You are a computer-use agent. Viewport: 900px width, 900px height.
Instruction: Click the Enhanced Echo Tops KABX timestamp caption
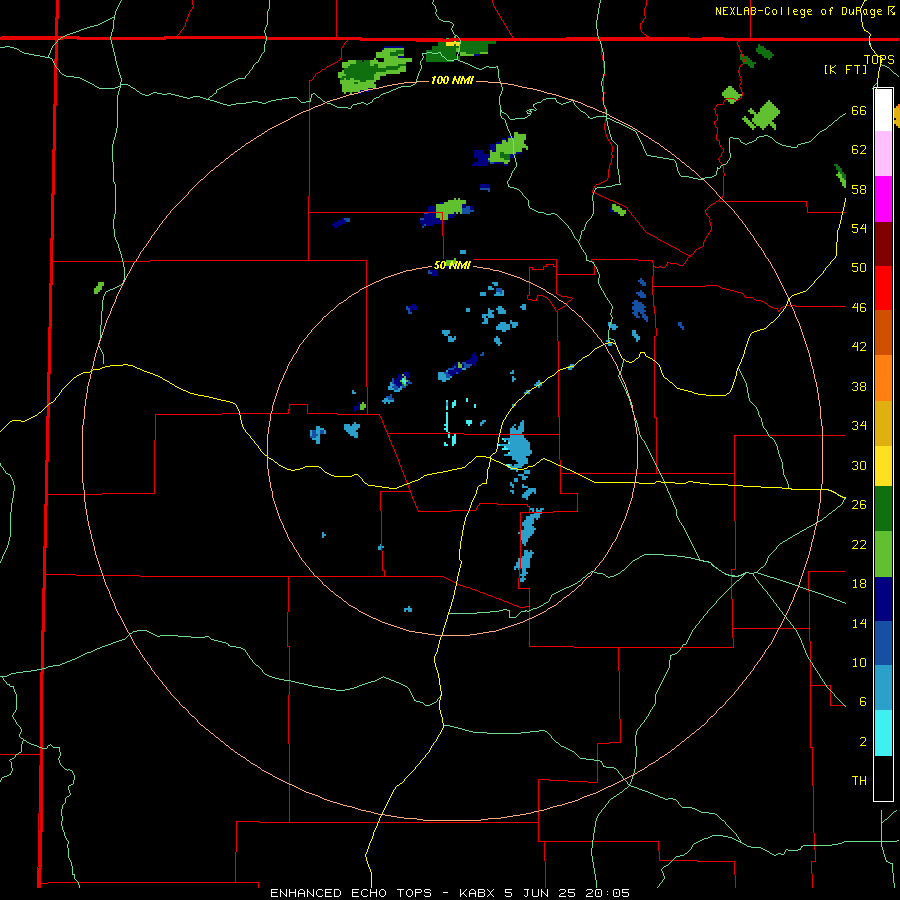(450, 893)
